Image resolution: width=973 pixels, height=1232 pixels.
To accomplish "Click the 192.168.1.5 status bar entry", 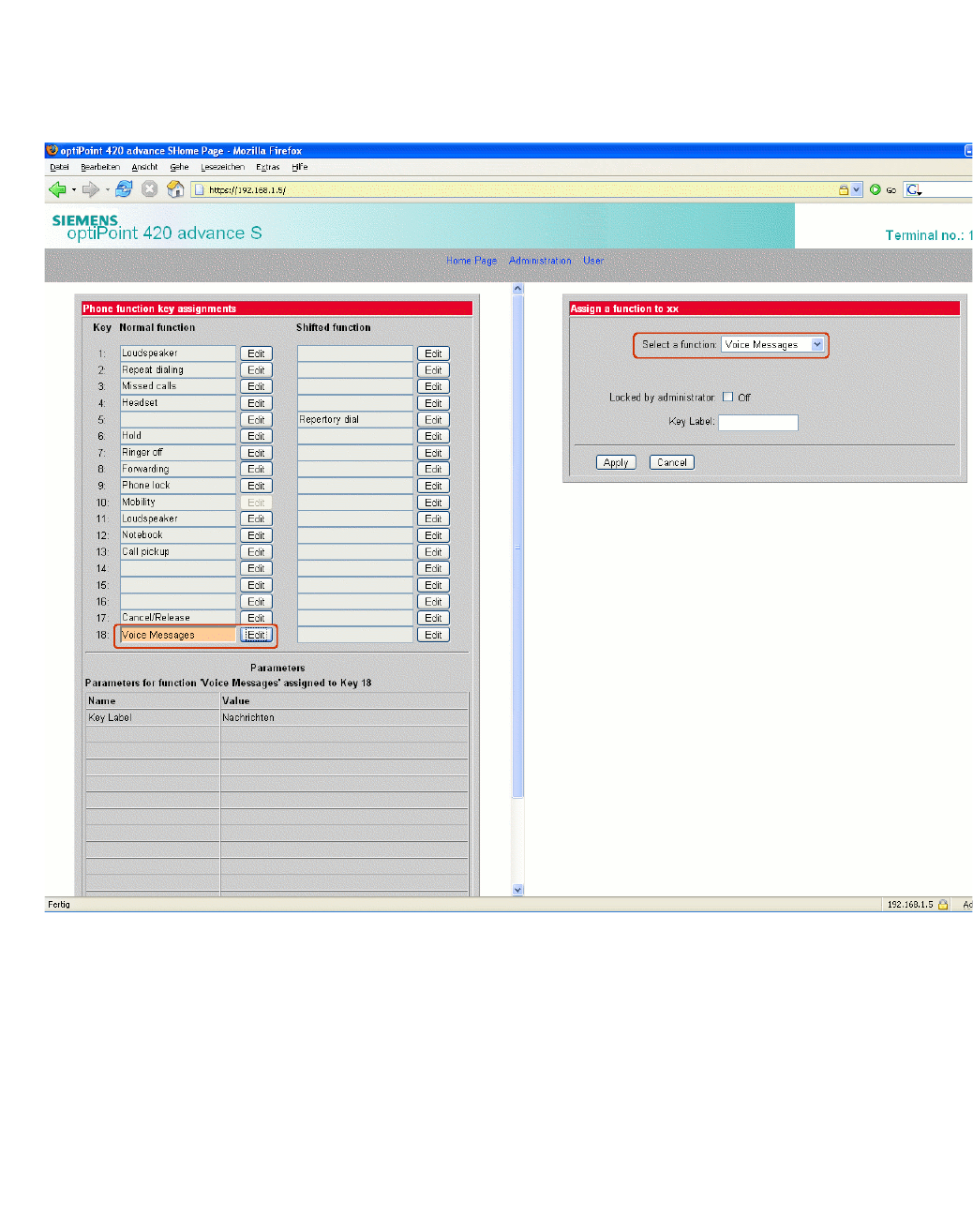I will [x=910, y=905].
